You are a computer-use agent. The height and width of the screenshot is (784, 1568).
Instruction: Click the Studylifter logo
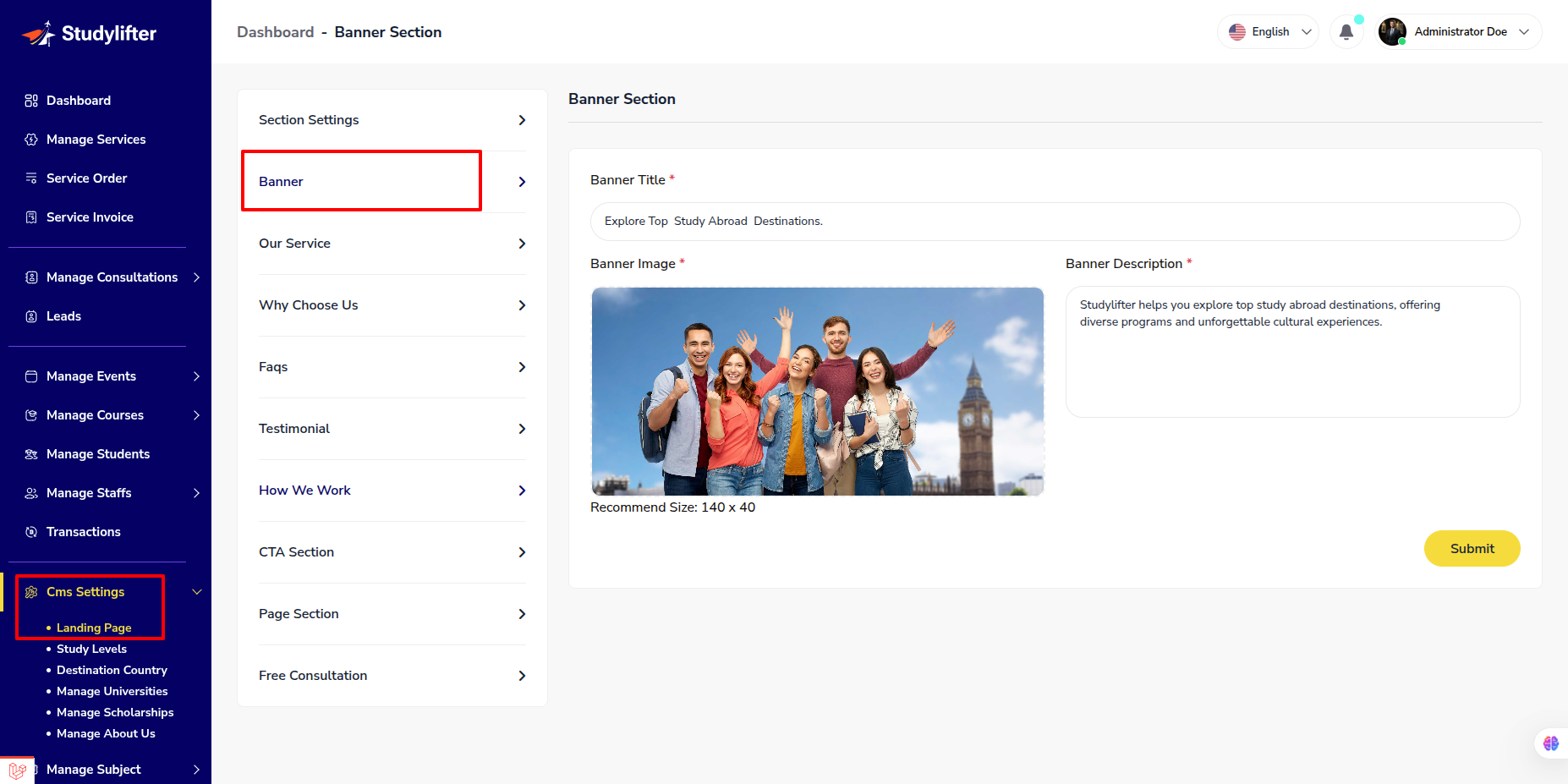point(89,33)
